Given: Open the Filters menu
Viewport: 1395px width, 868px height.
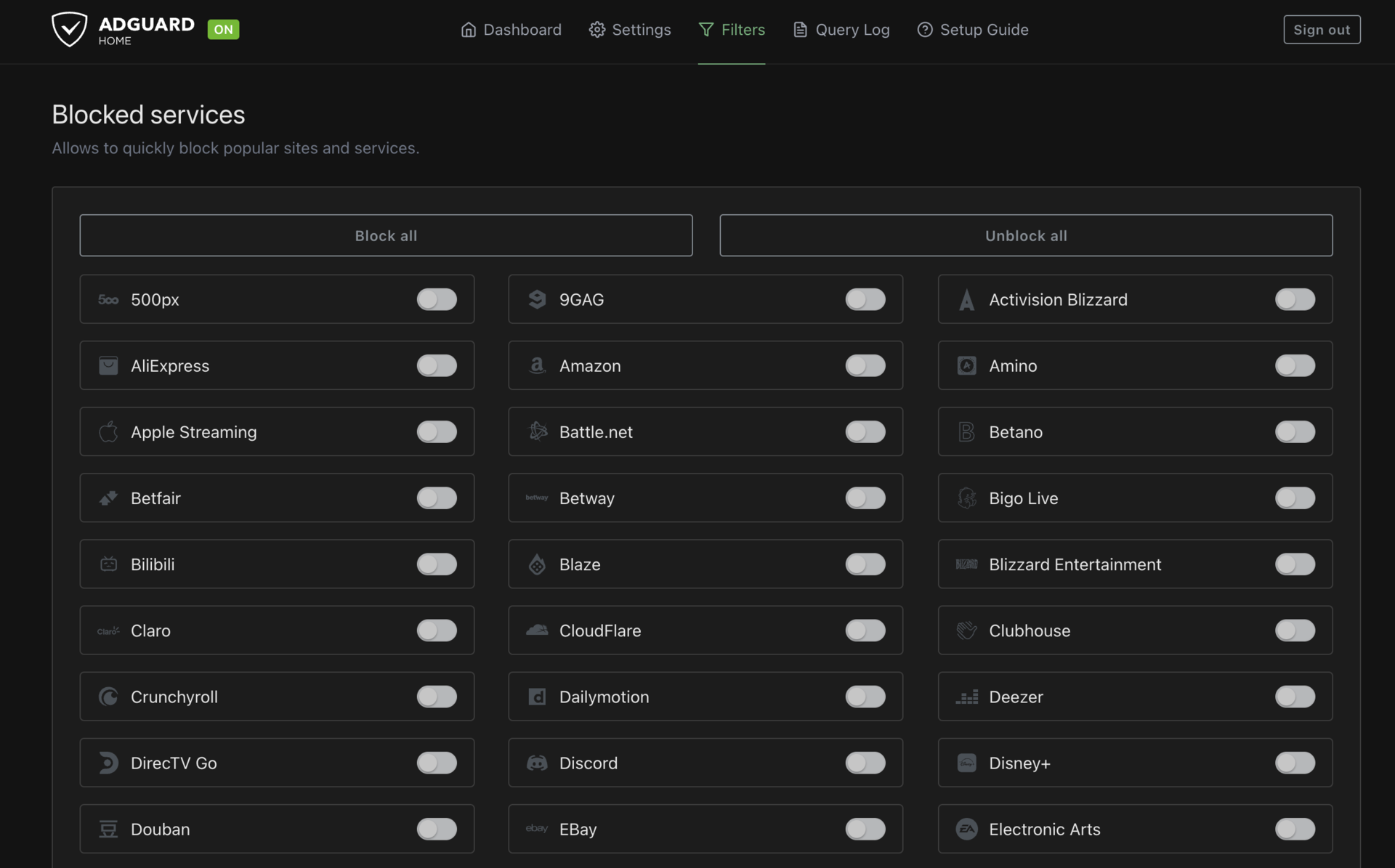Looking at the screenshot, I should tap(732, 30).
